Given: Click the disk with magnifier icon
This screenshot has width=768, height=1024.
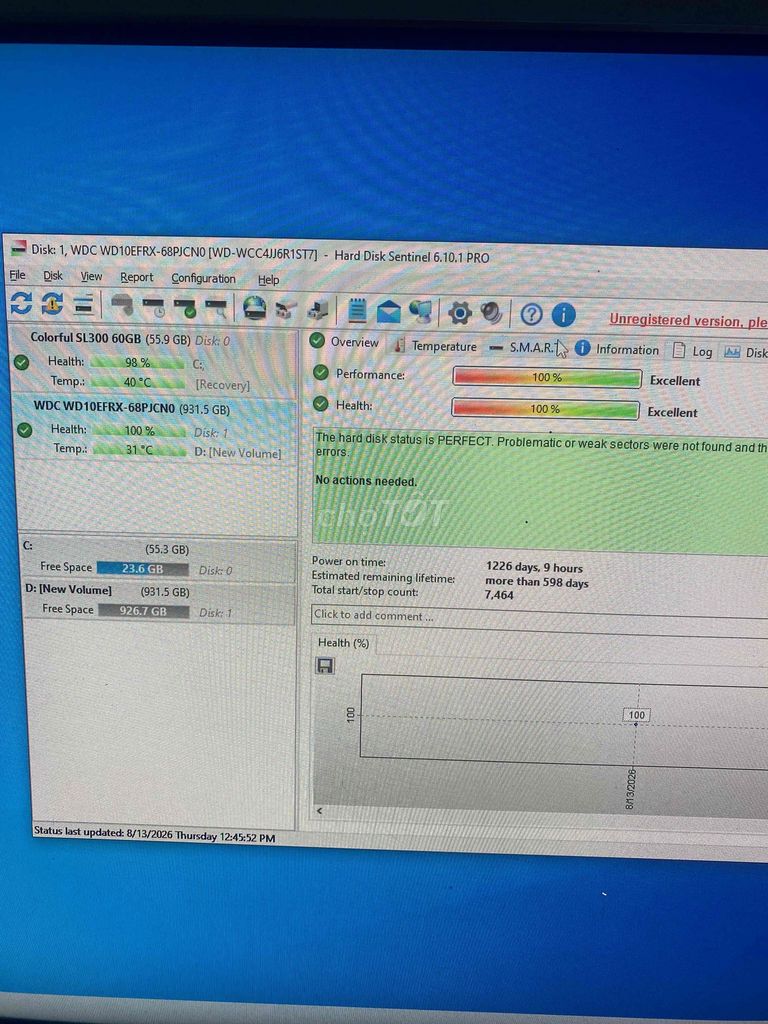Looking at the screenshot, I should click(216, 308).
